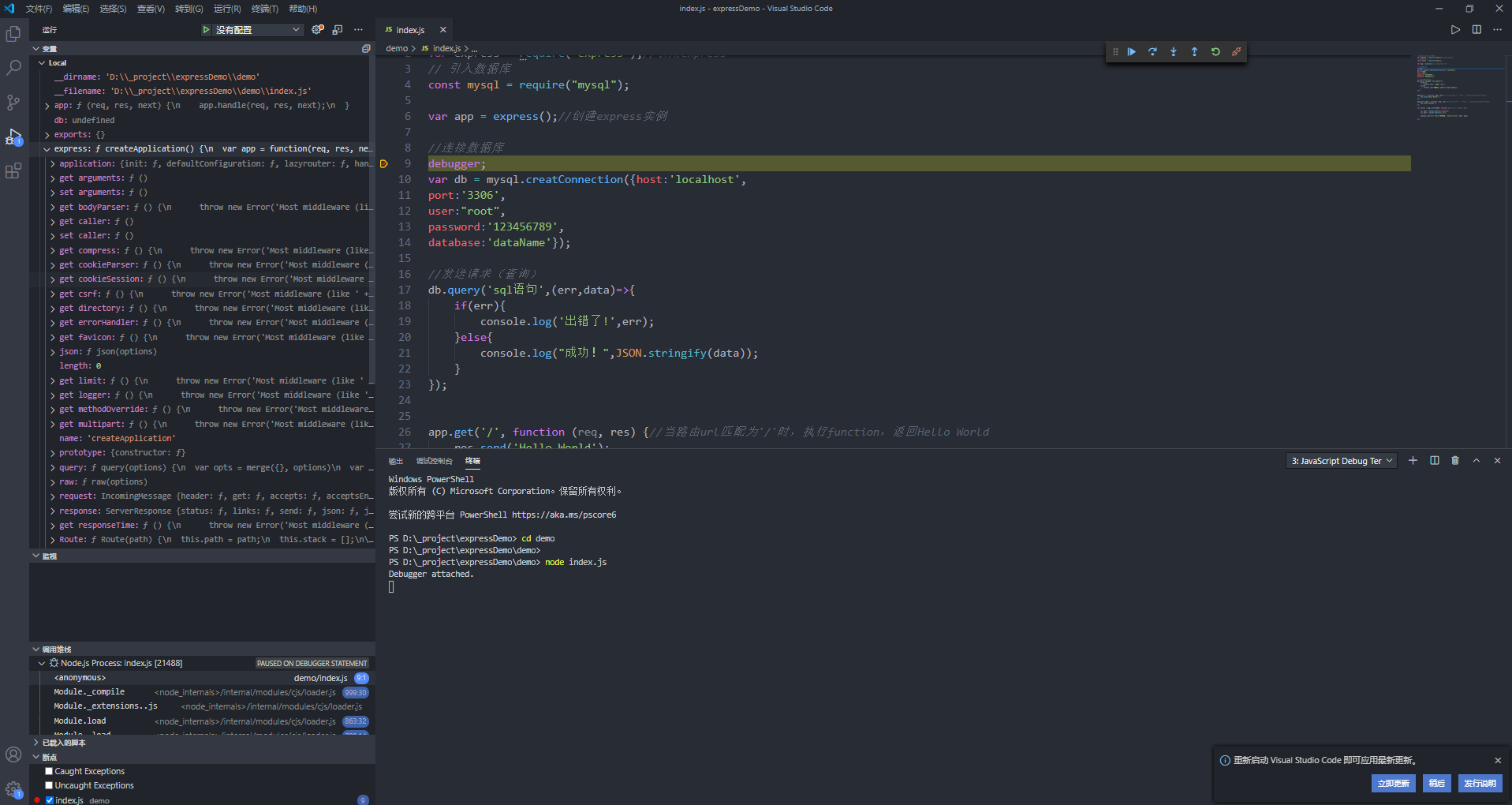Screen dimensions: 1512x805
Task: Select the anonymous call stack frame
Action: [x=202, y=678]
